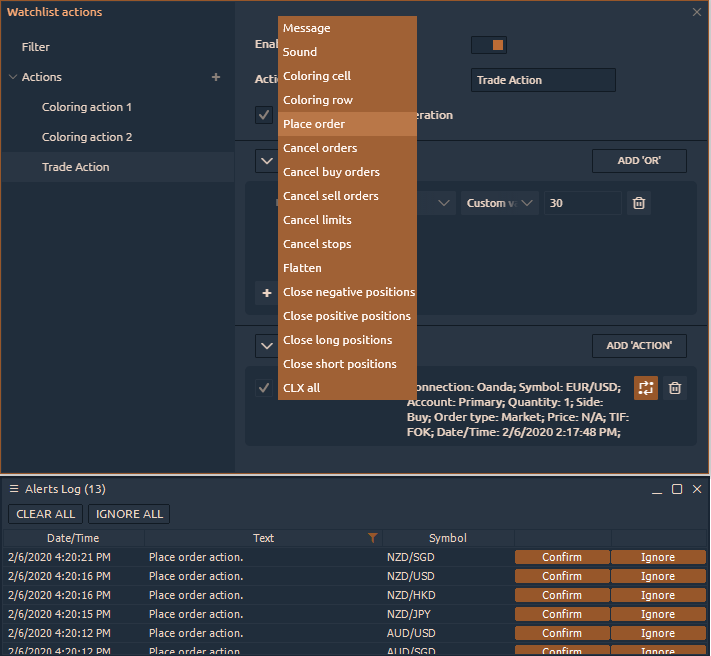Edit the Trade Action name field

pyautogui.click(x=543, y=80)
